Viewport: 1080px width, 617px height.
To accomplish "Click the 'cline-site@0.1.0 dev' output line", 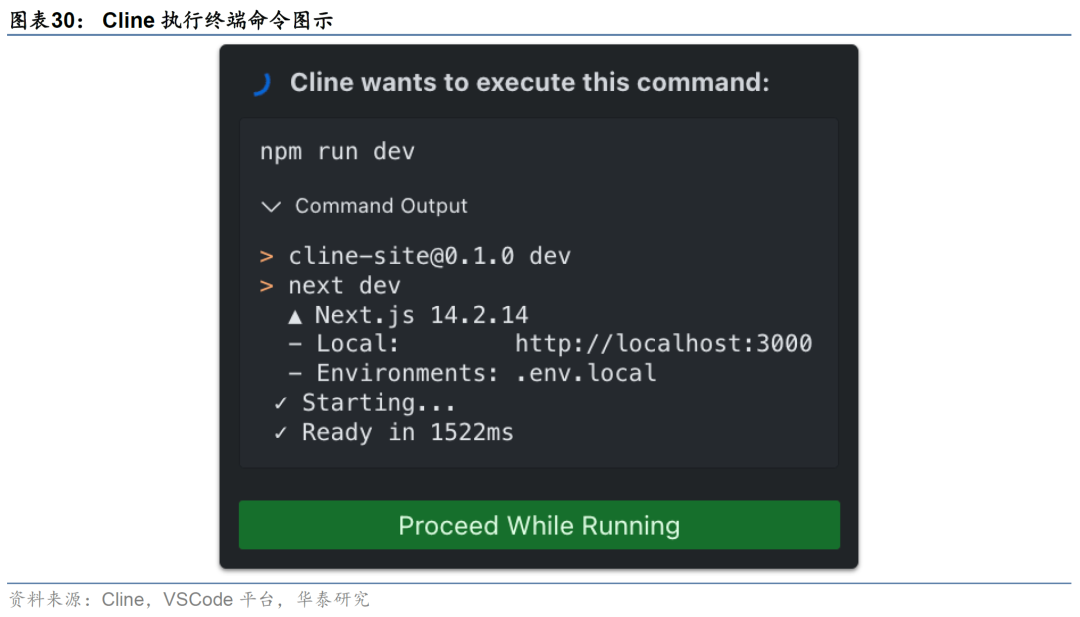I will [429, 257].
